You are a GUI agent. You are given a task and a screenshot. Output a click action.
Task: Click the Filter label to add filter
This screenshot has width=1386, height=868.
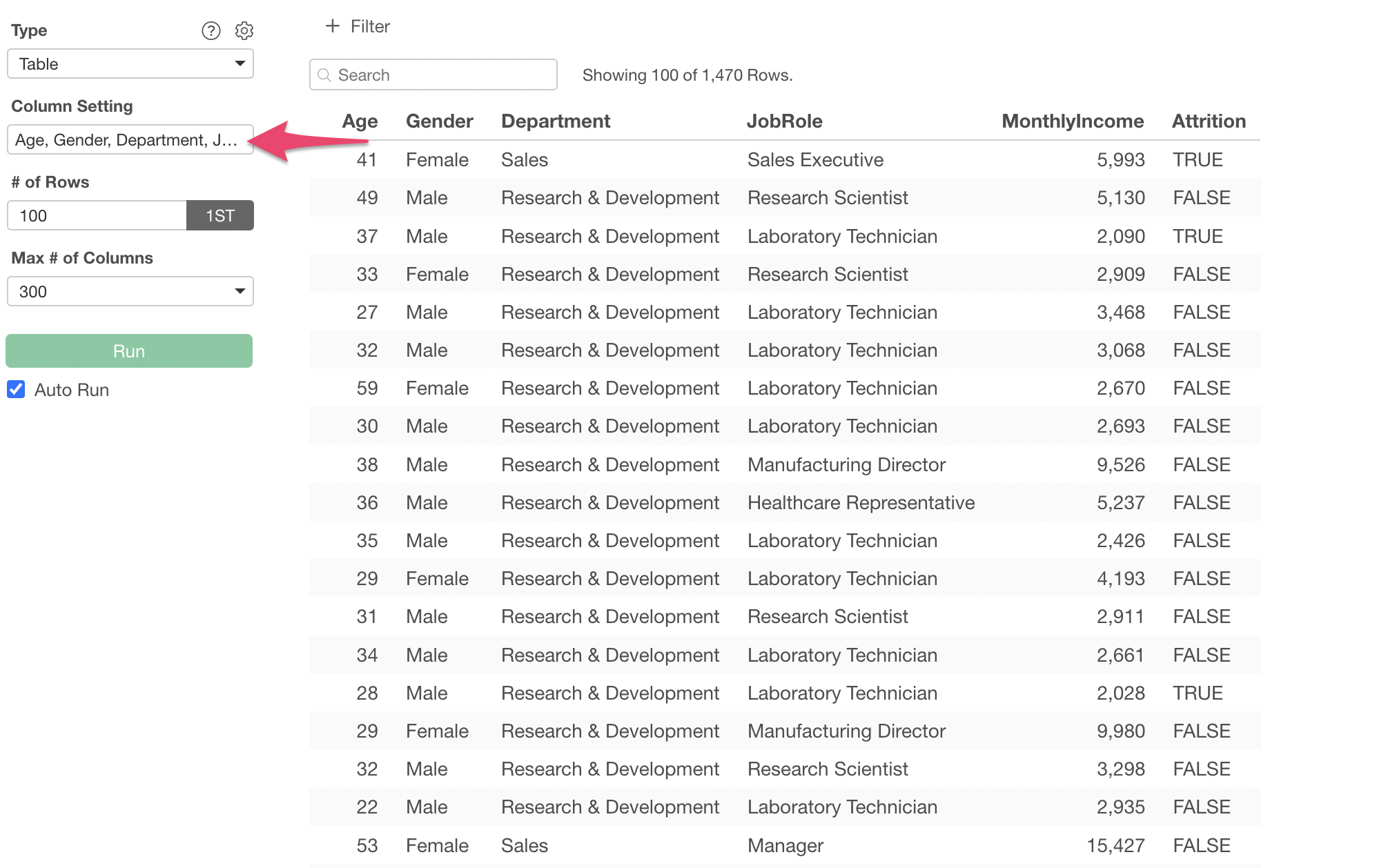370,26
